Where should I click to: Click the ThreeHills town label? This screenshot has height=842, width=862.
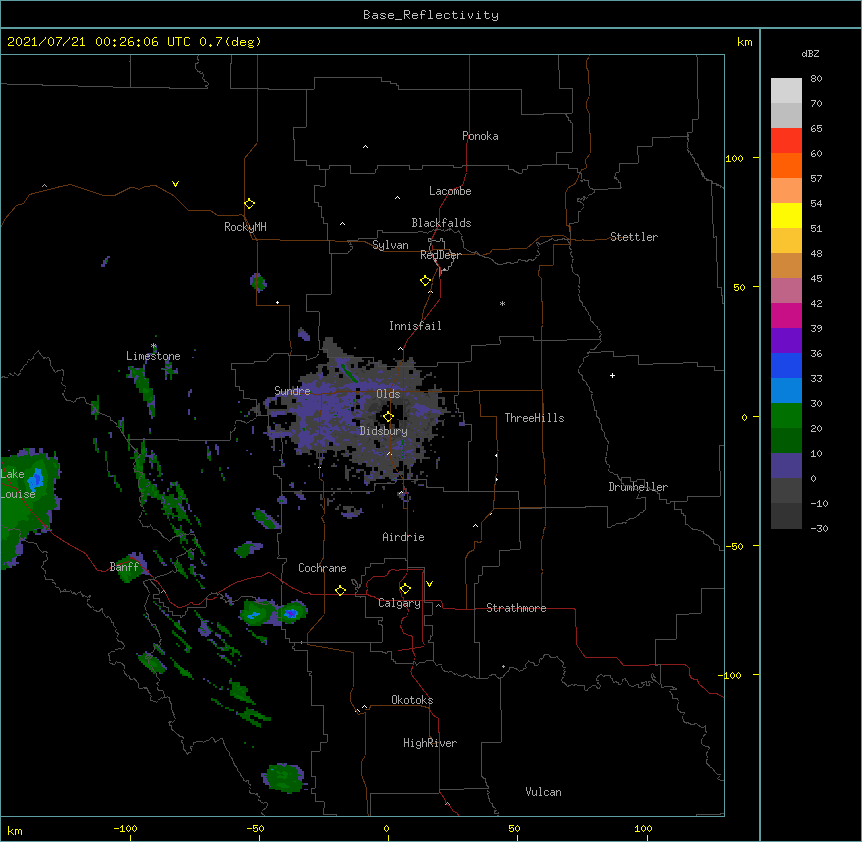(x=534, y=418)
